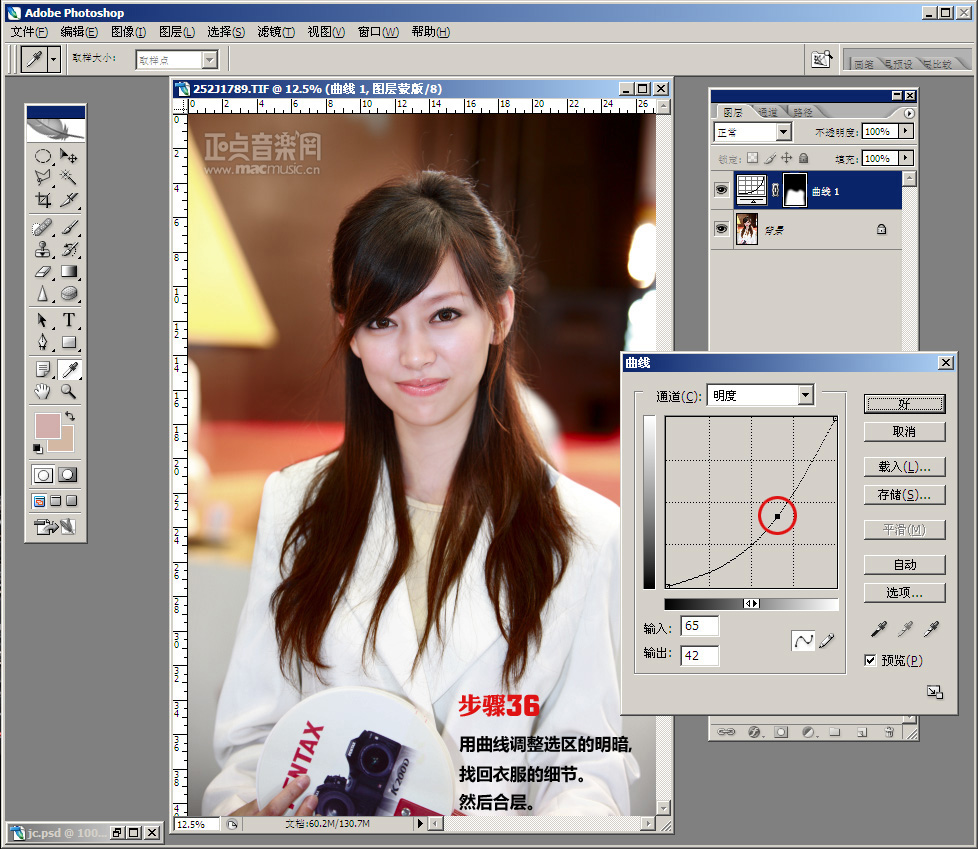Screen dimensions: 978x849
Task: Open the 滤镜 (Filter) menu
Action: coord(276,32)
